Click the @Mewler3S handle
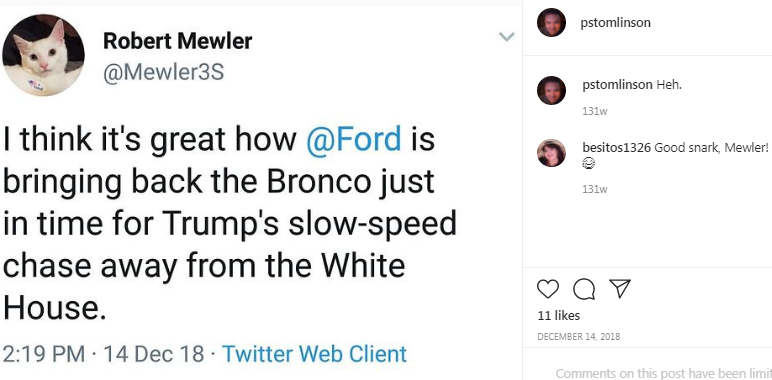 point(163,72)
